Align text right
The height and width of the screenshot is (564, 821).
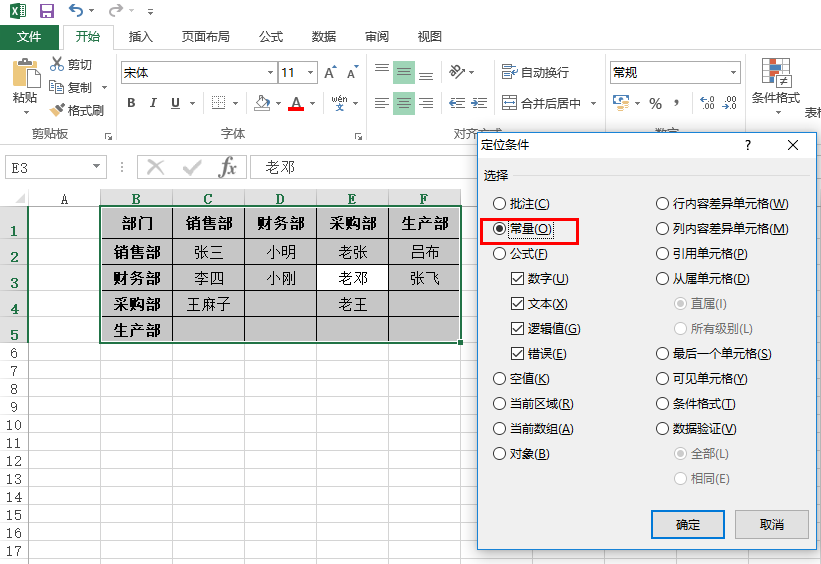(426, 103)
